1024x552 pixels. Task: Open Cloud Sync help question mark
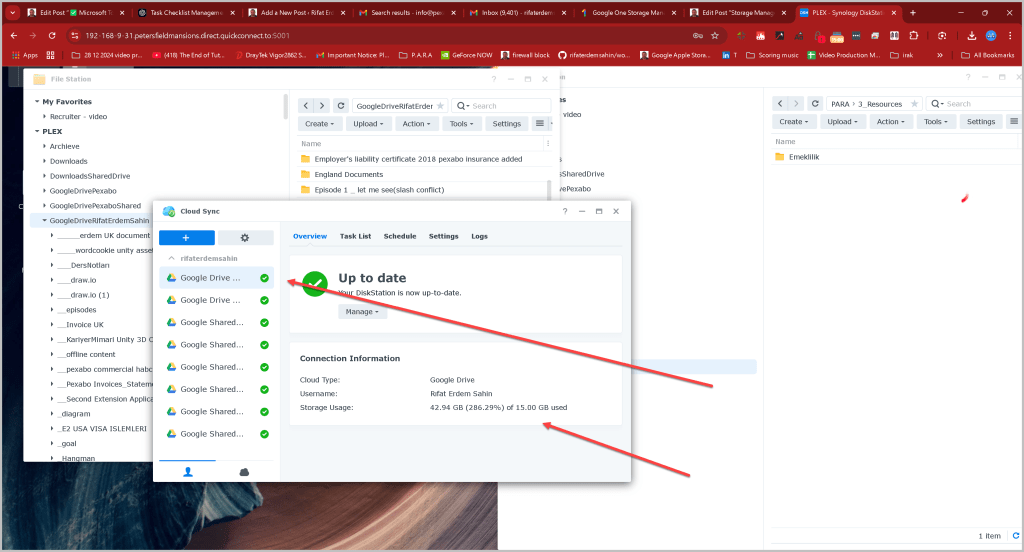pyautogui.click(x=565, y=211)
